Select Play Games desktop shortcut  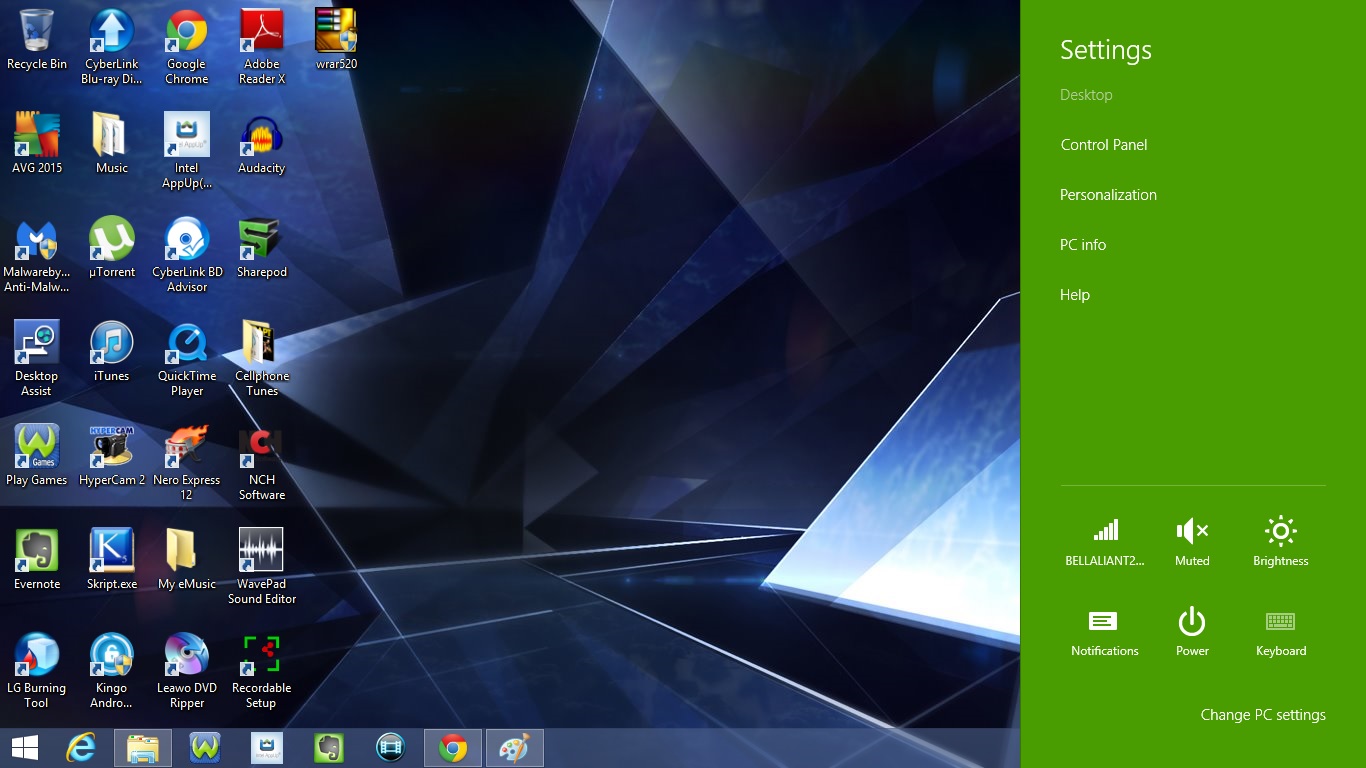(37, 456)
